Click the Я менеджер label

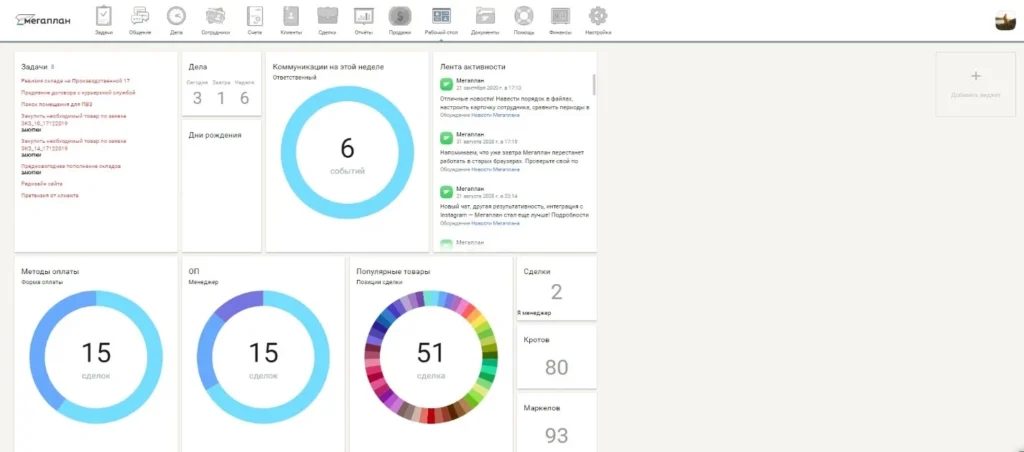[534, 313]
